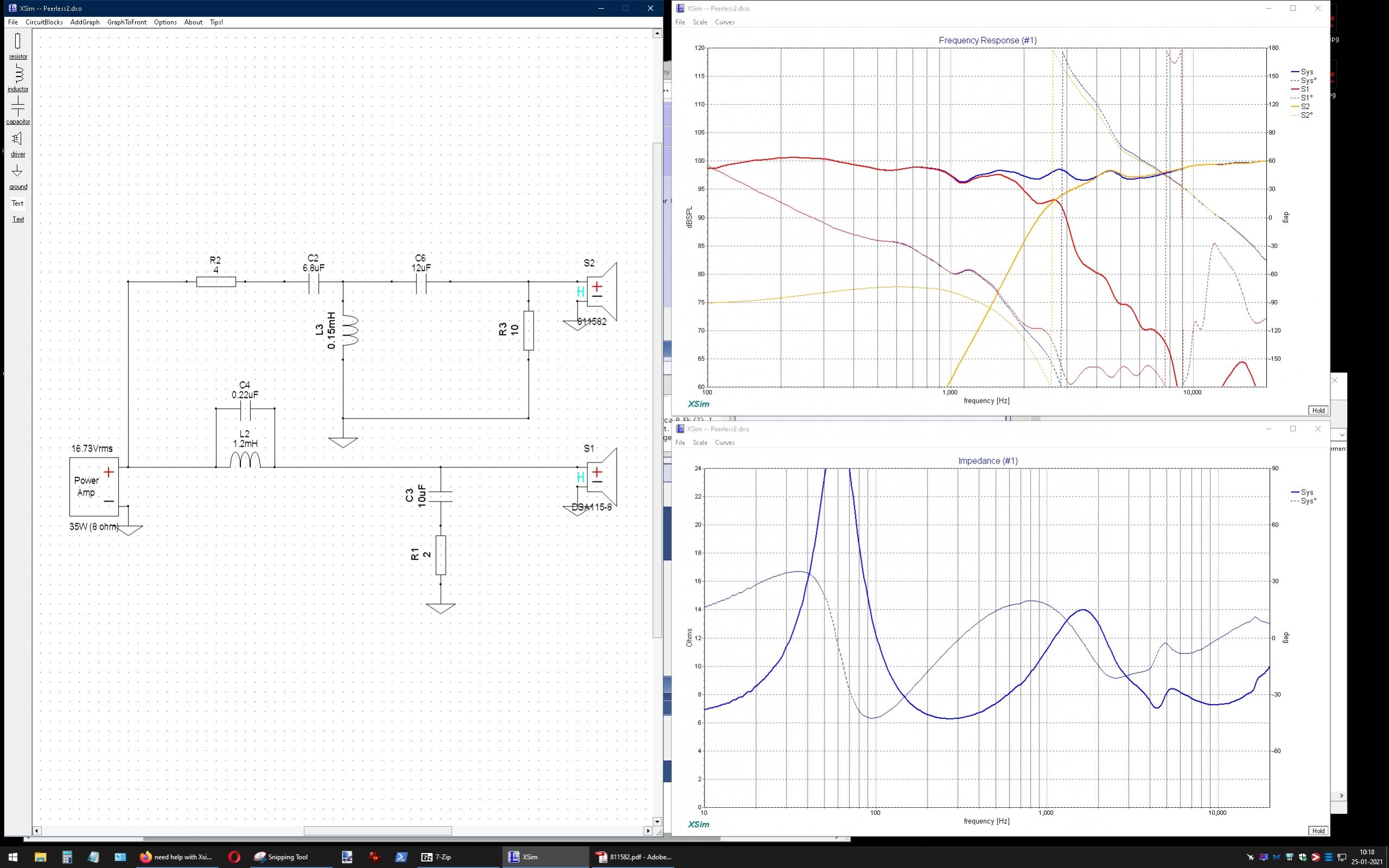Click schematic vertical scrollbar up arrow
This screenshot has width=1389, height=868.
click(657, 33)
